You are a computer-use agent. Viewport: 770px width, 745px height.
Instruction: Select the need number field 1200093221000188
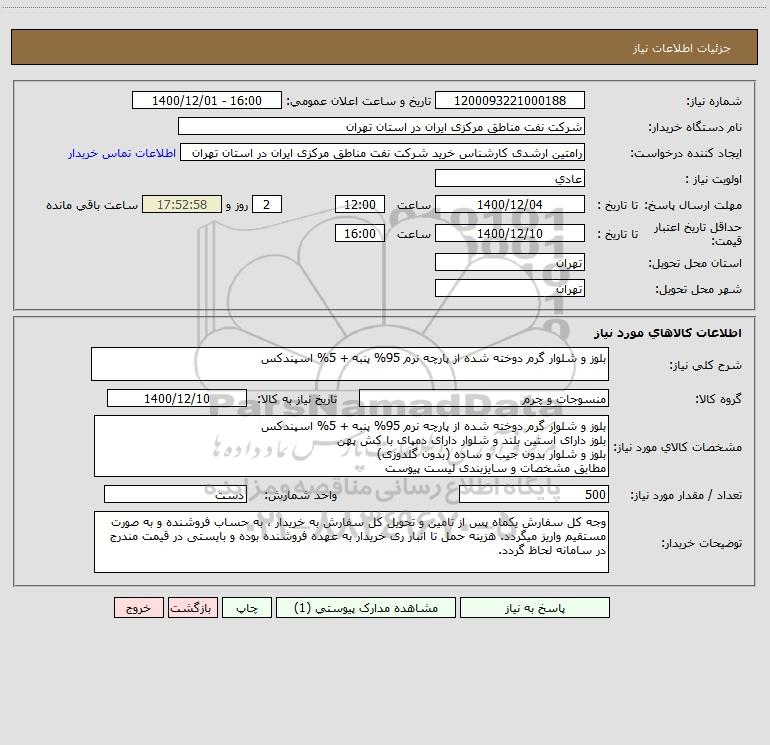510,100
